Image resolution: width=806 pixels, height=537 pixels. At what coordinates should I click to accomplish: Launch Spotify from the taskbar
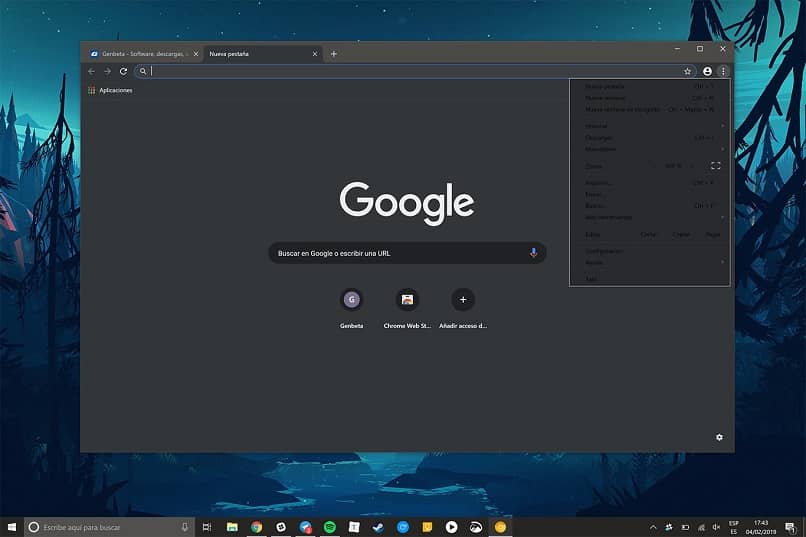pos(330,527)
